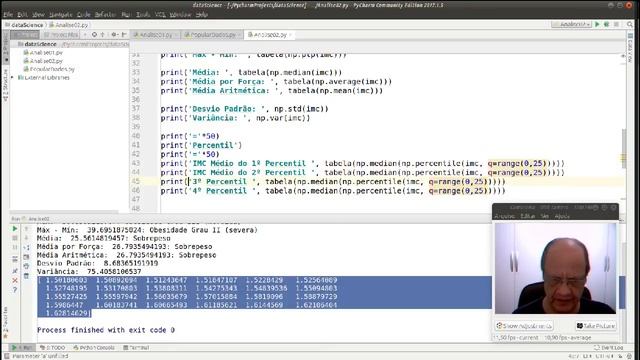640x360 pixels.
Task: Click the stop icon in the top toolbar
Action: [616, 24]
